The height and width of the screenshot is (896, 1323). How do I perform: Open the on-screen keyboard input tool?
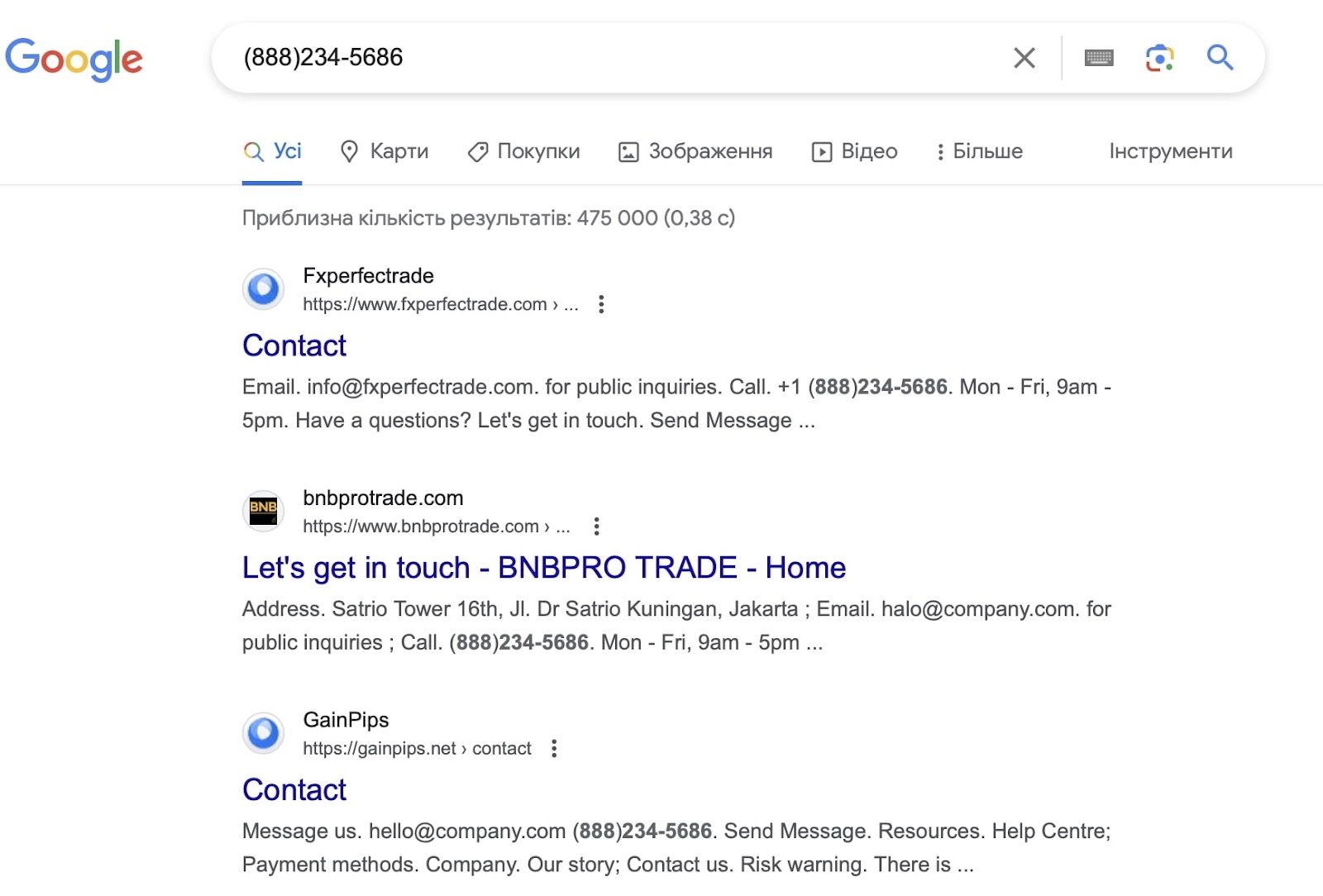click(1098, 58)
